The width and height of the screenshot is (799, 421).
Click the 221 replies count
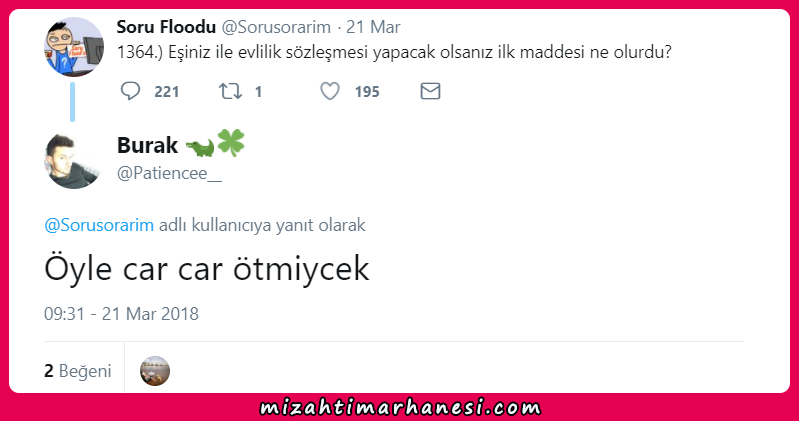(167, 92)
